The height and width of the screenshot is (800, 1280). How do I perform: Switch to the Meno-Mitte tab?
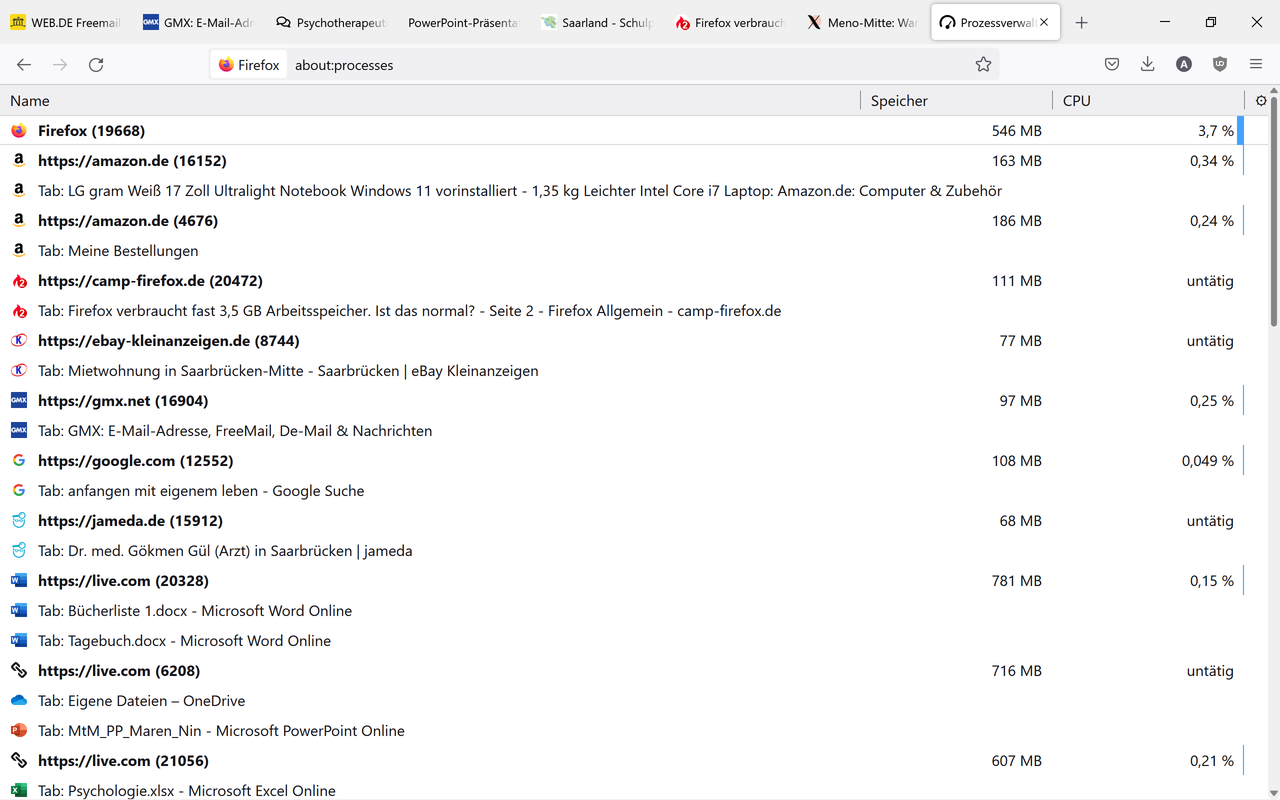(x=861, y=22)
